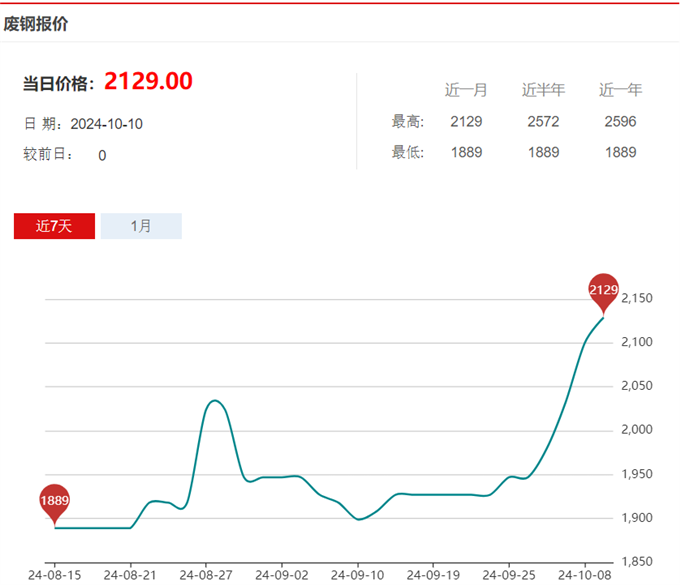Click the 最低 row label
Viewport: 680px width, 585px height.
408,153
